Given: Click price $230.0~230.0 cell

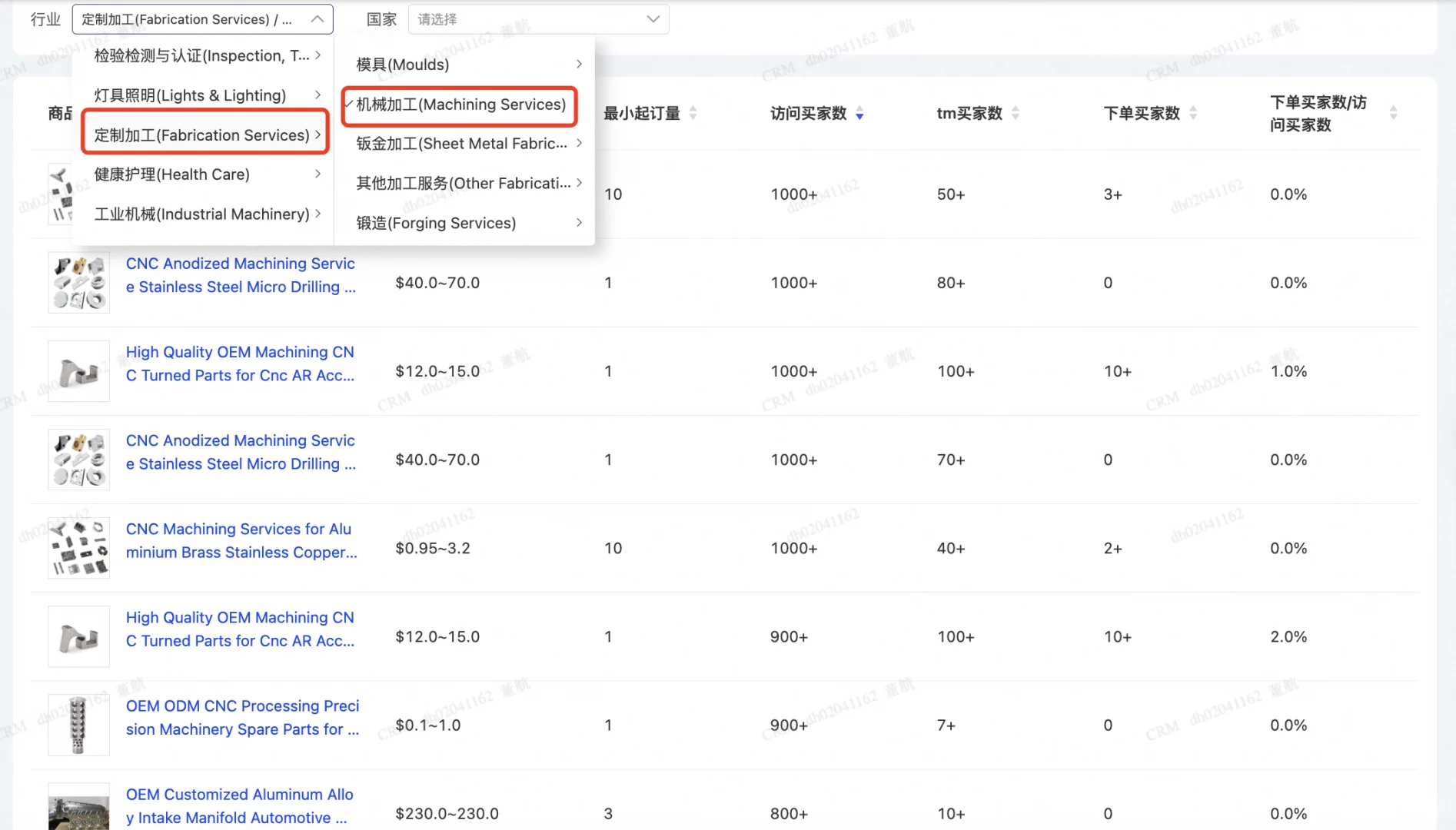Looking at the screenshot, I should click(x=447, y=813).
